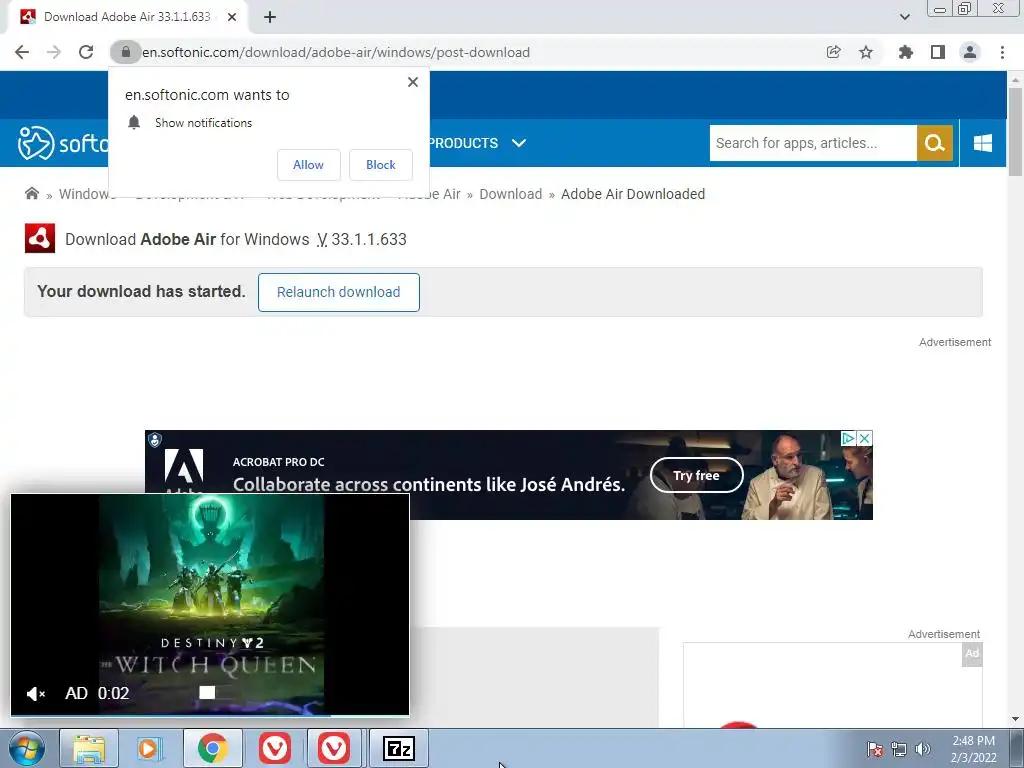The height and width of the screenshot is (768, 1024).
Task: Unmute the Destiny 2 video ad
Action: click(36, 694)
